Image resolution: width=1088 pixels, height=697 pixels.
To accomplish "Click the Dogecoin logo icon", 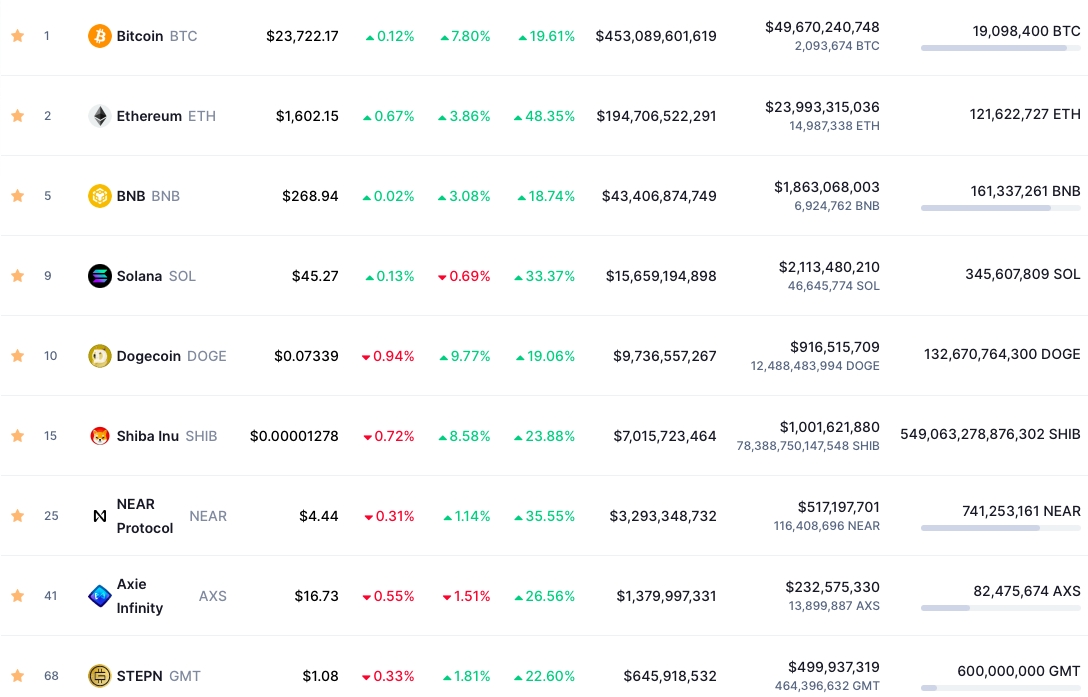I will (99, 356).
